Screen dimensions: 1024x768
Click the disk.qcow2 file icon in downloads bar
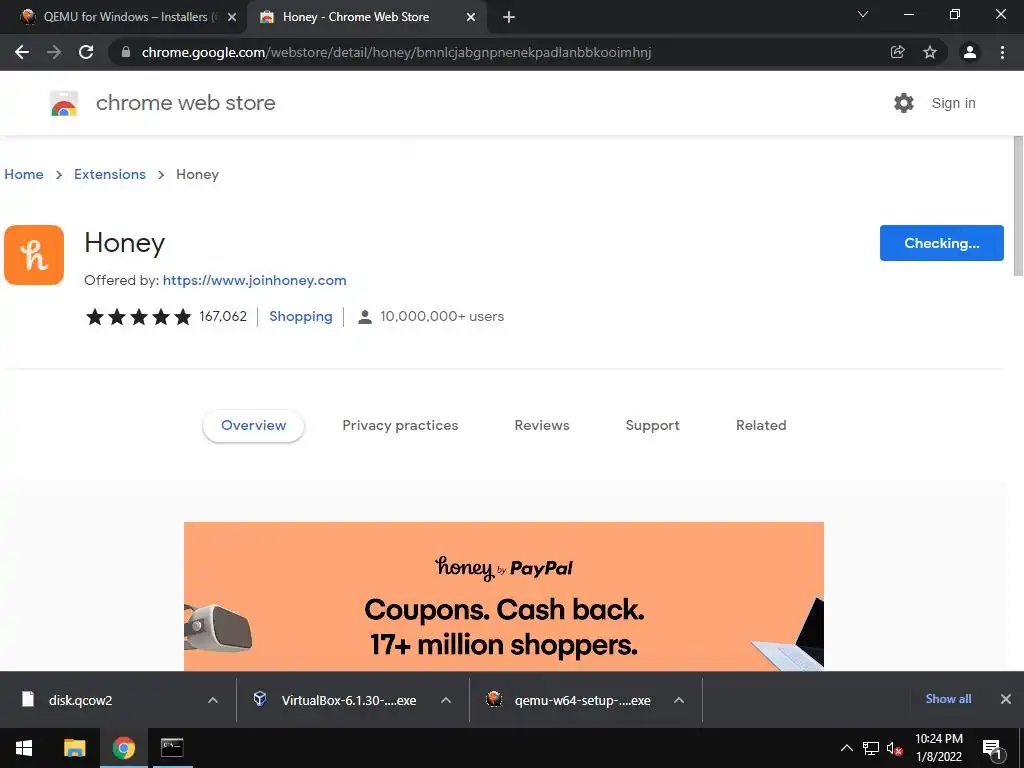click(x=27, y=699)
